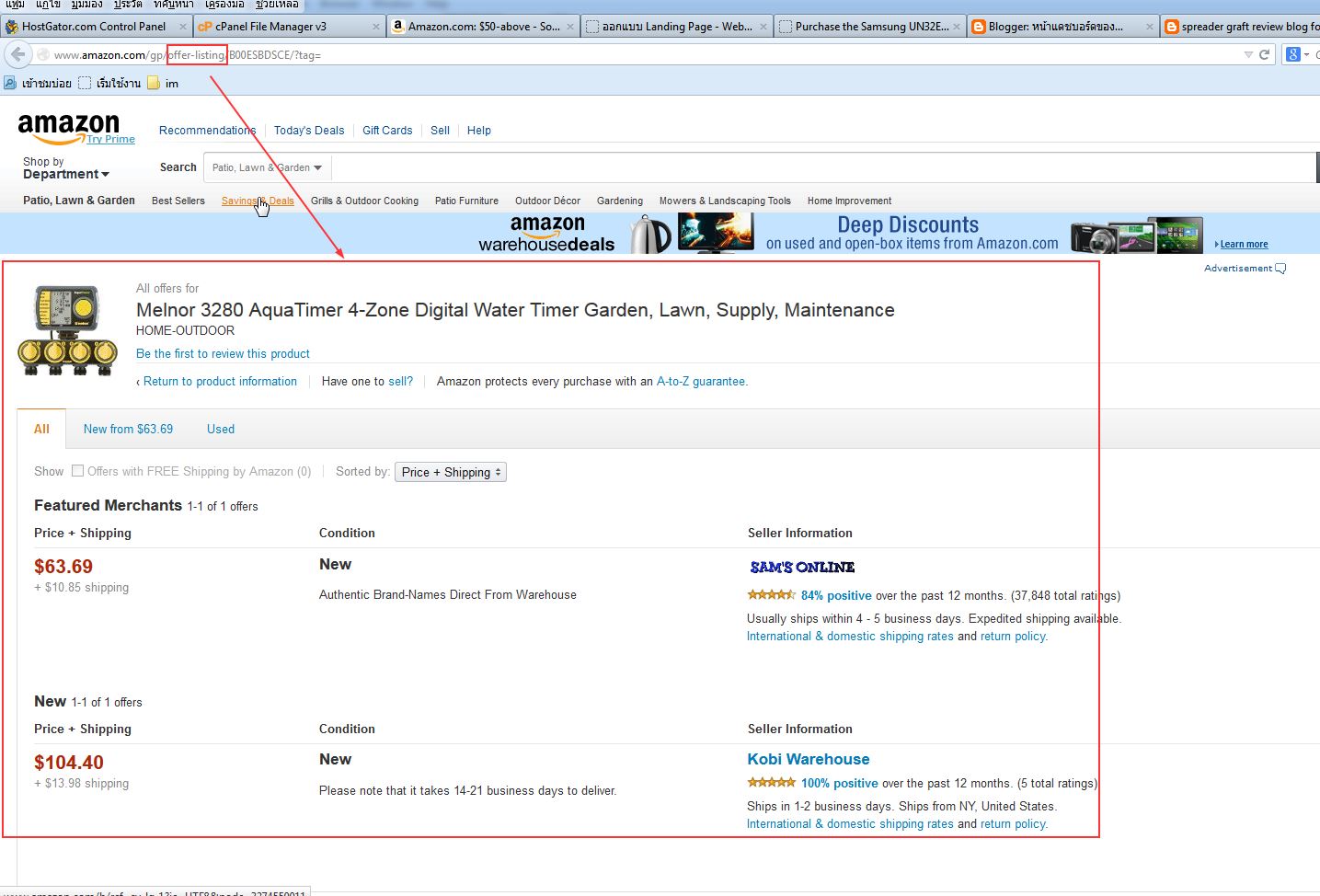Click the Sell link in the top navigation

coord(440,131)
